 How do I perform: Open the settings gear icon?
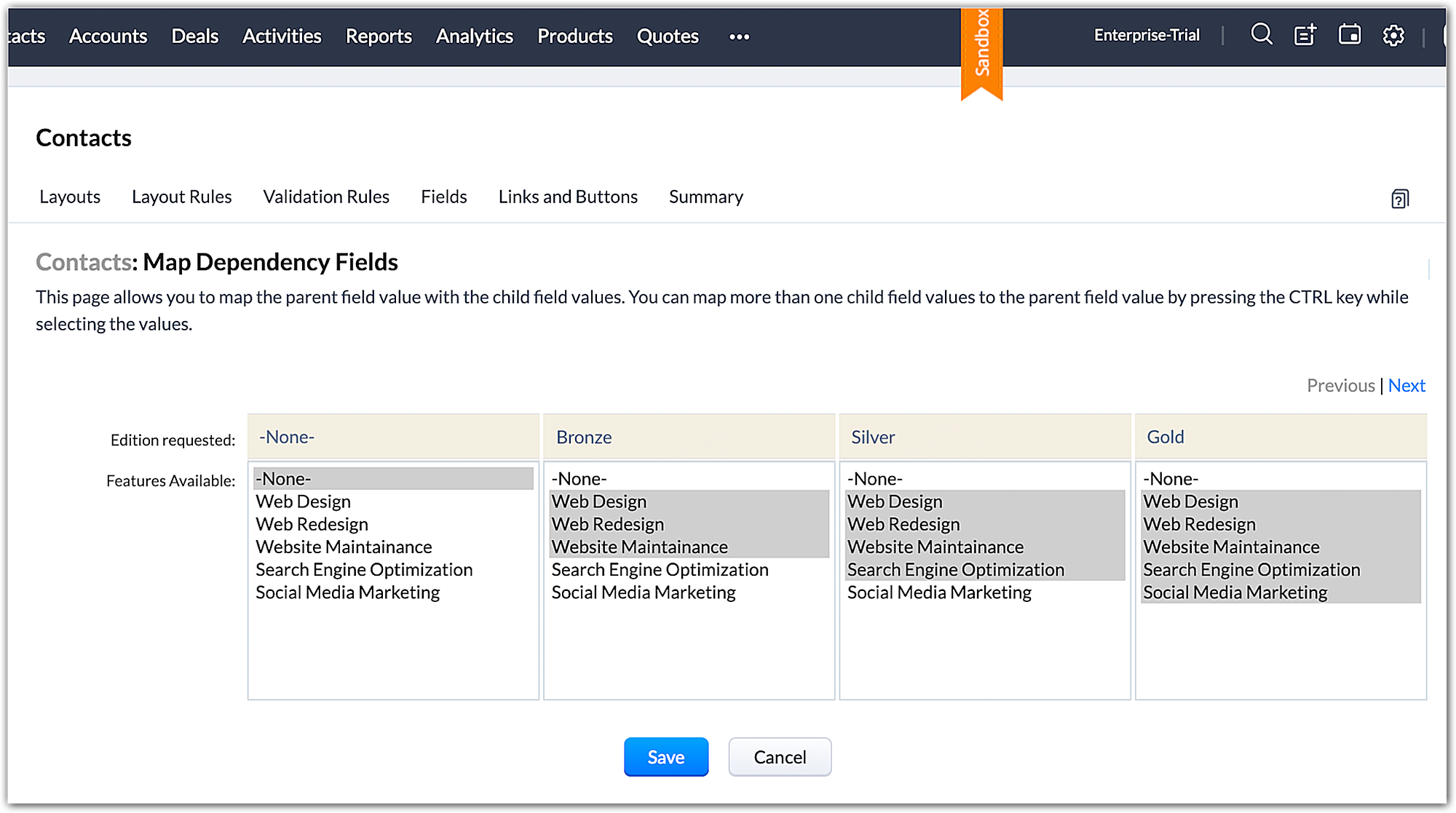1393,35
